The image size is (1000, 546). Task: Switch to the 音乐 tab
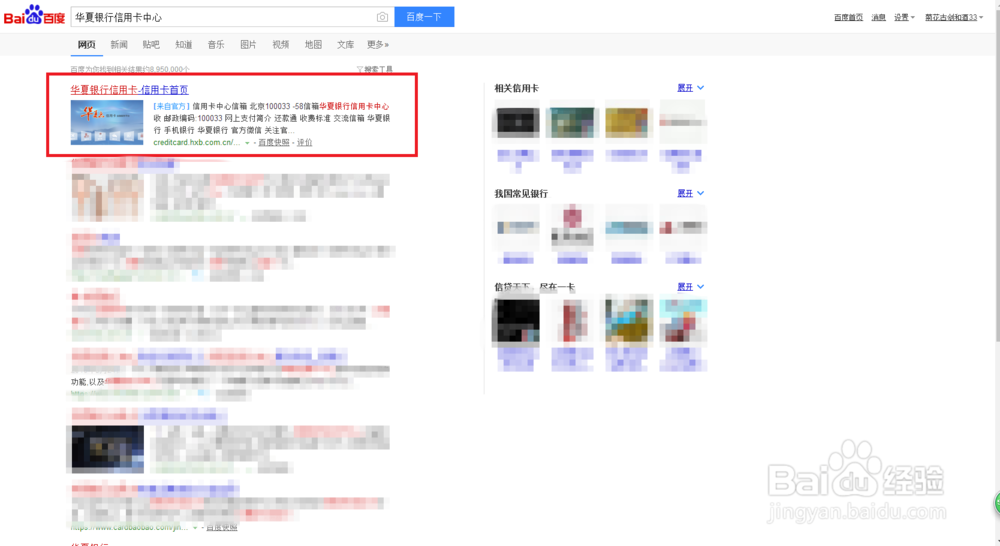pos(216,45)
